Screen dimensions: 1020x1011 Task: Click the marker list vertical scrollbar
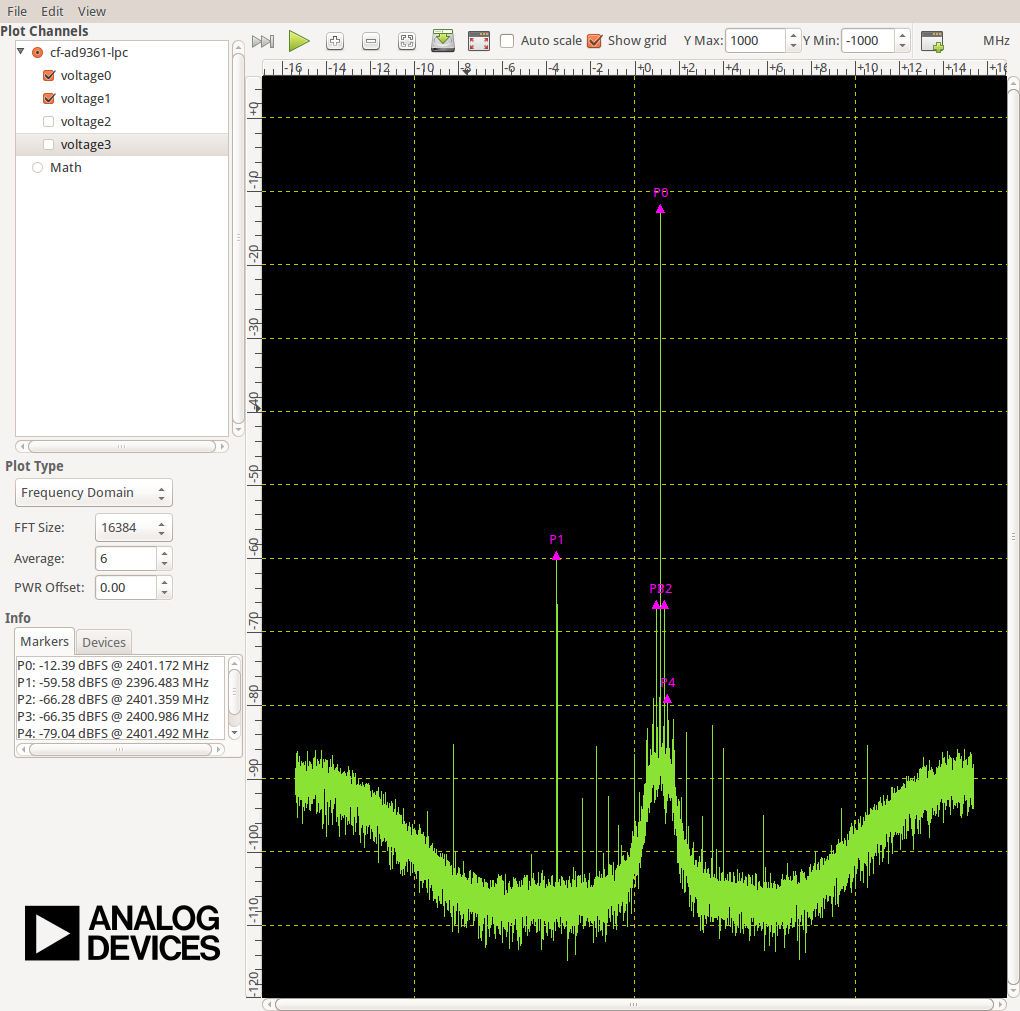[235, 697]
